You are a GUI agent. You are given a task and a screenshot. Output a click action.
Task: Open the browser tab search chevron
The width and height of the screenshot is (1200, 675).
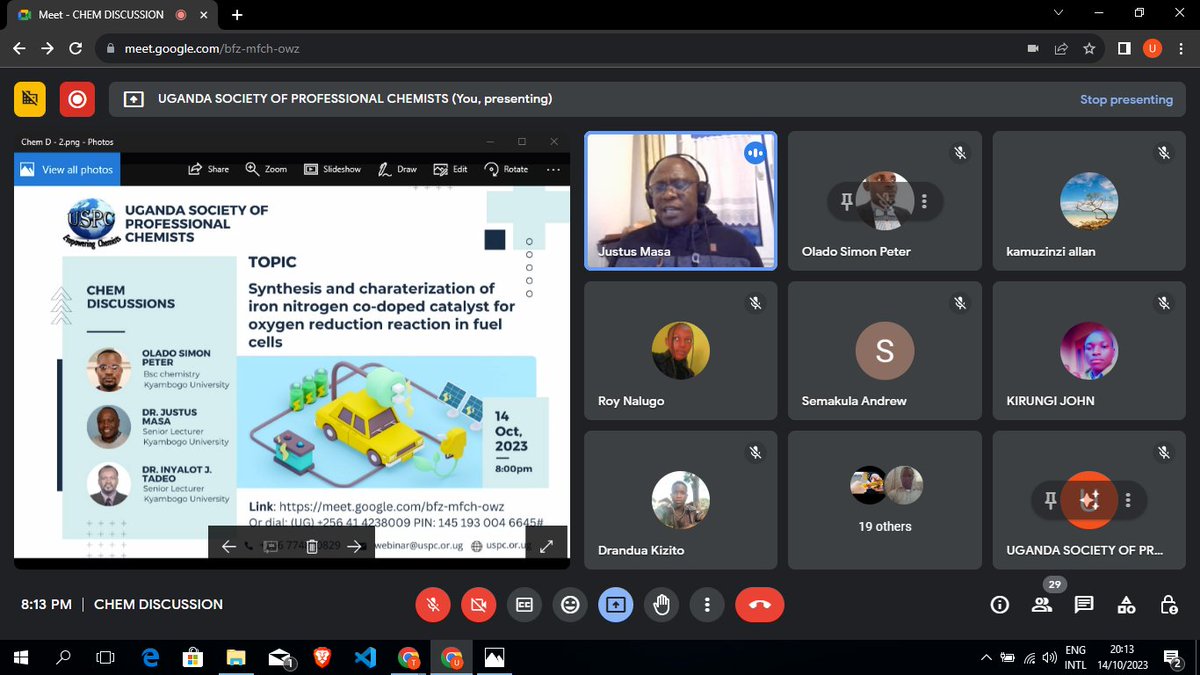click(x=1060, y=13)
